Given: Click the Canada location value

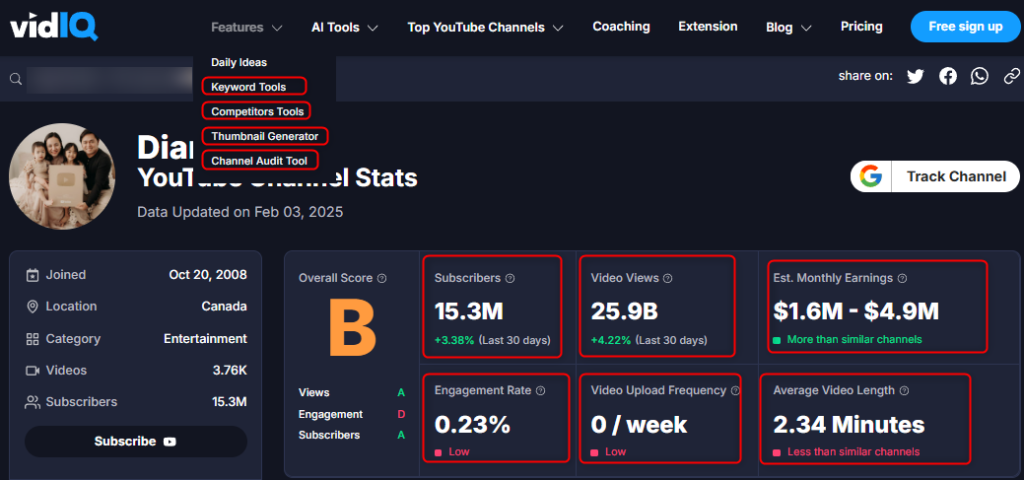Looking at the screenshot, I should [225, 306].
